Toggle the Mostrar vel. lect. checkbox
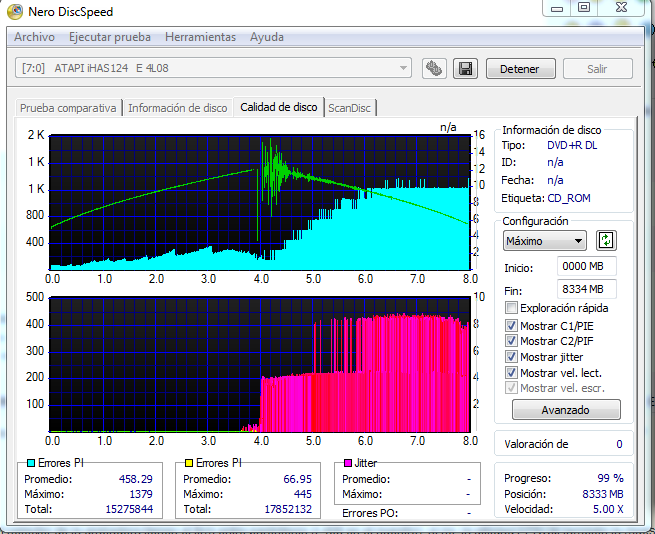This screenshot has height=534, width=655. point(512,373)
